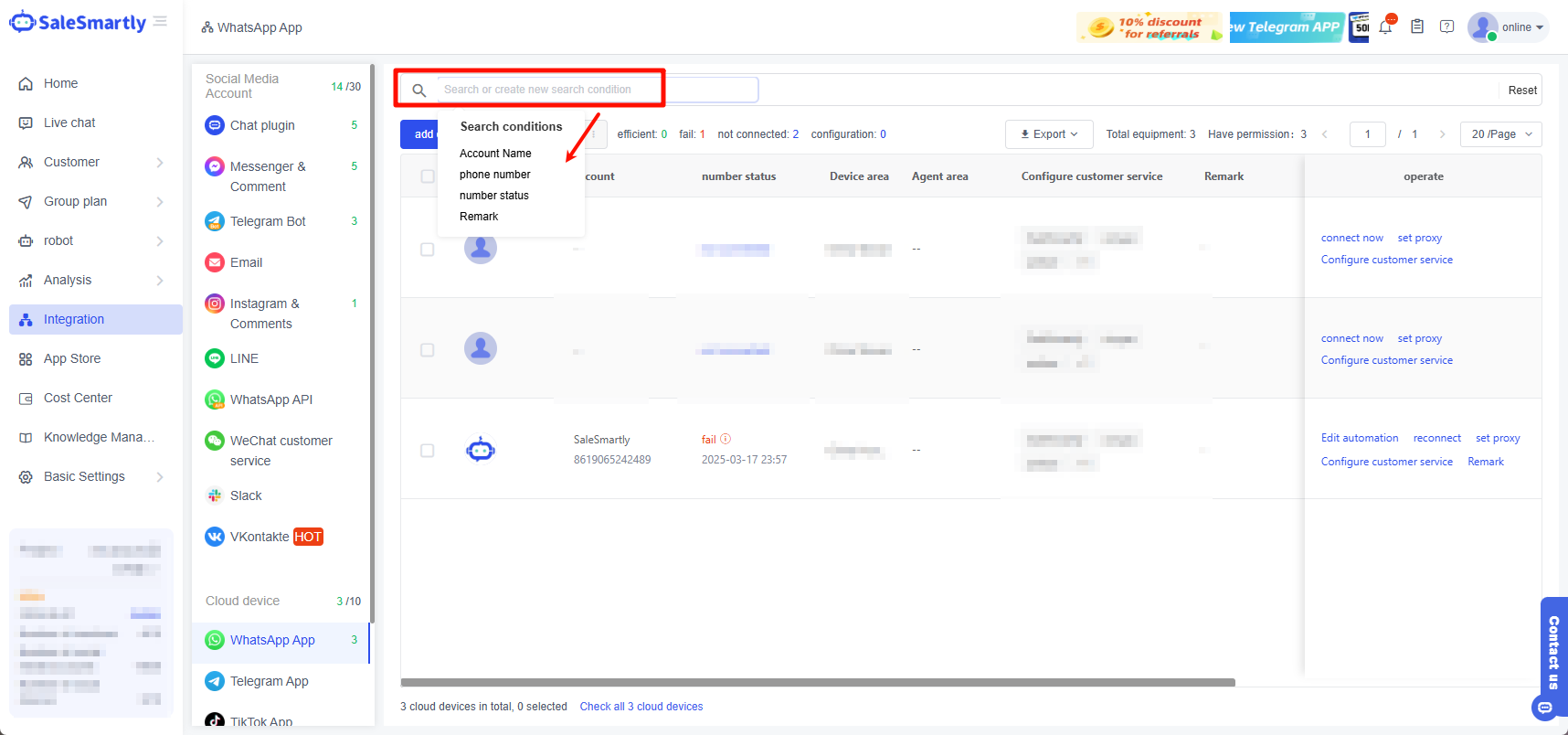Check the SaleSmartly device row checkbox
This screenshot has height=735, width=1568.
[427, 451]
